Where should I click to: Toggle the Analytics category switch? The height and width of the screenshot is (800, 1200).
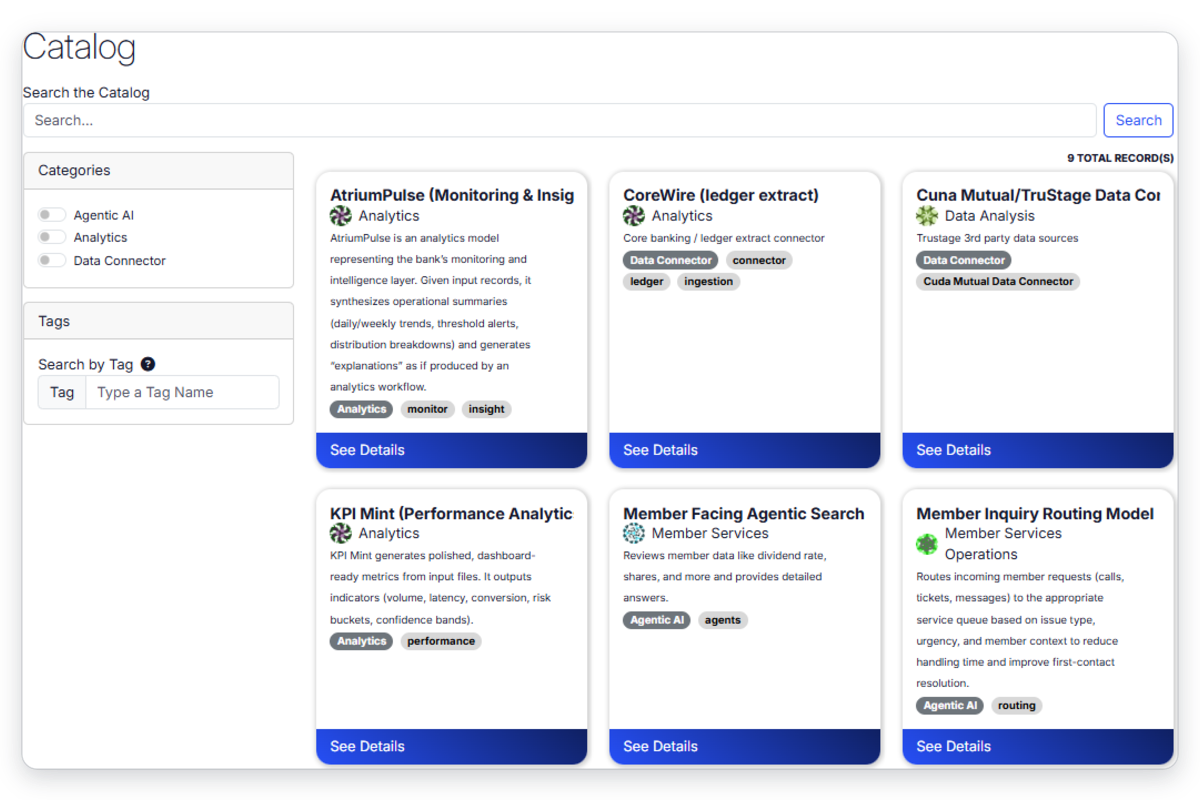pos(52,237)
